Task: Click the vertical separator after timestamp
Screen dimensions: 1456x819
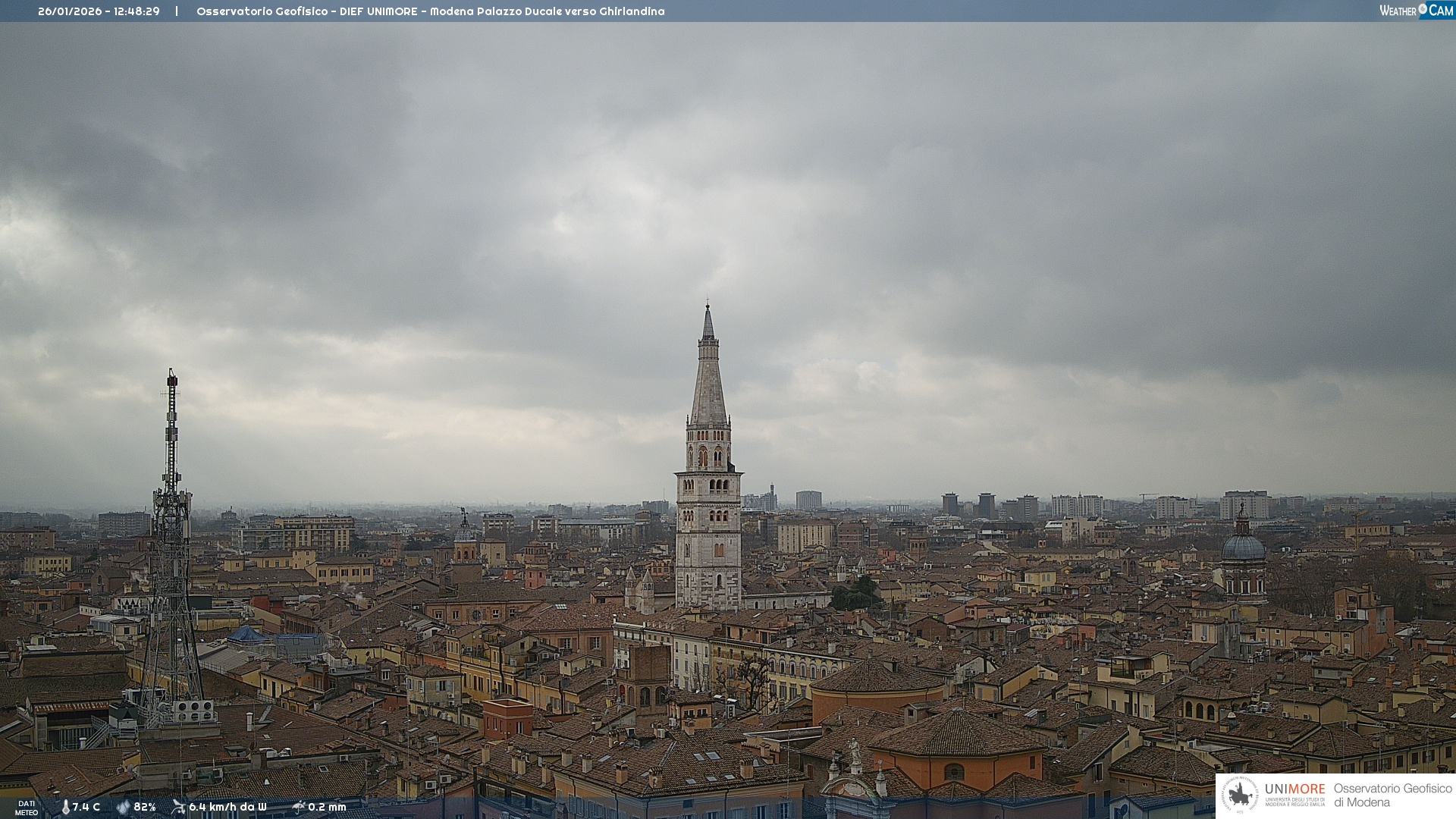Action: (177, 11)
